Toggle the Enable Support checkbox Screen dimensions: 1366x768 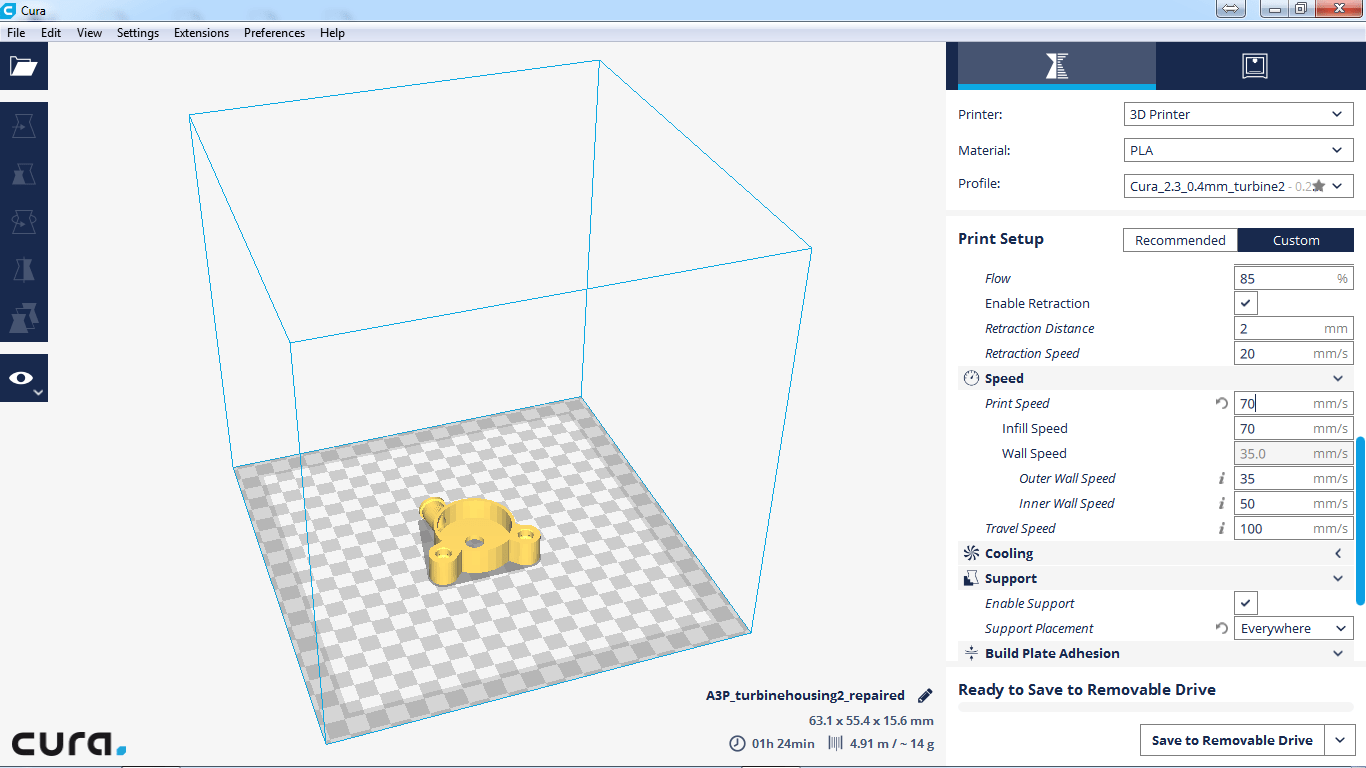[x=1246, y=604]
